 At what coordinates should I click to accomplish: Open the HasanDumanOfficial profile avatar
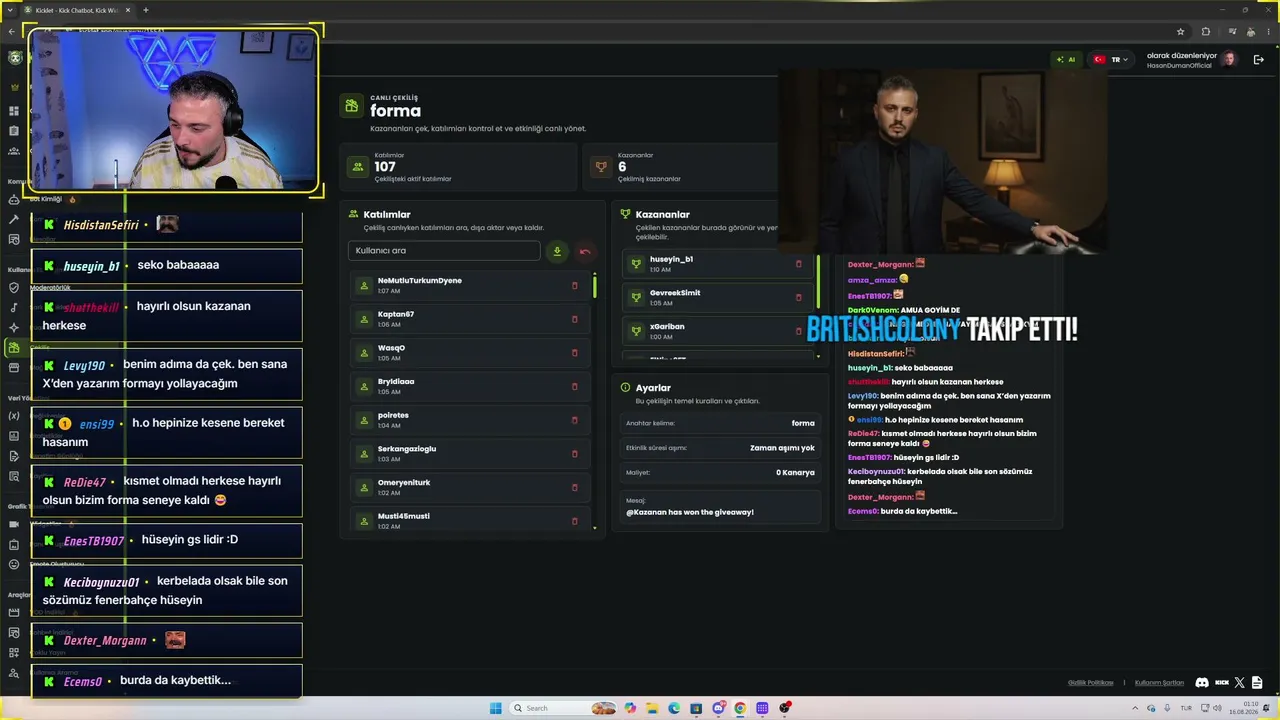[x=1230, y=60]
